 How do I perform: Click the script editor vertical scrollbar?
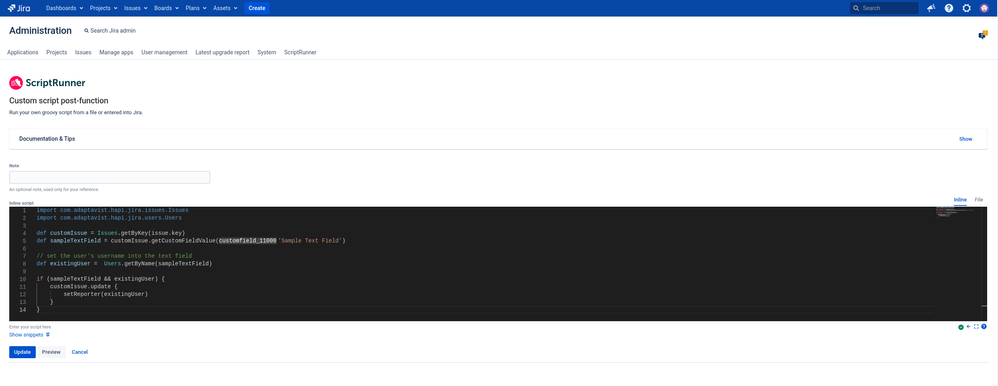tap(984, 263)
